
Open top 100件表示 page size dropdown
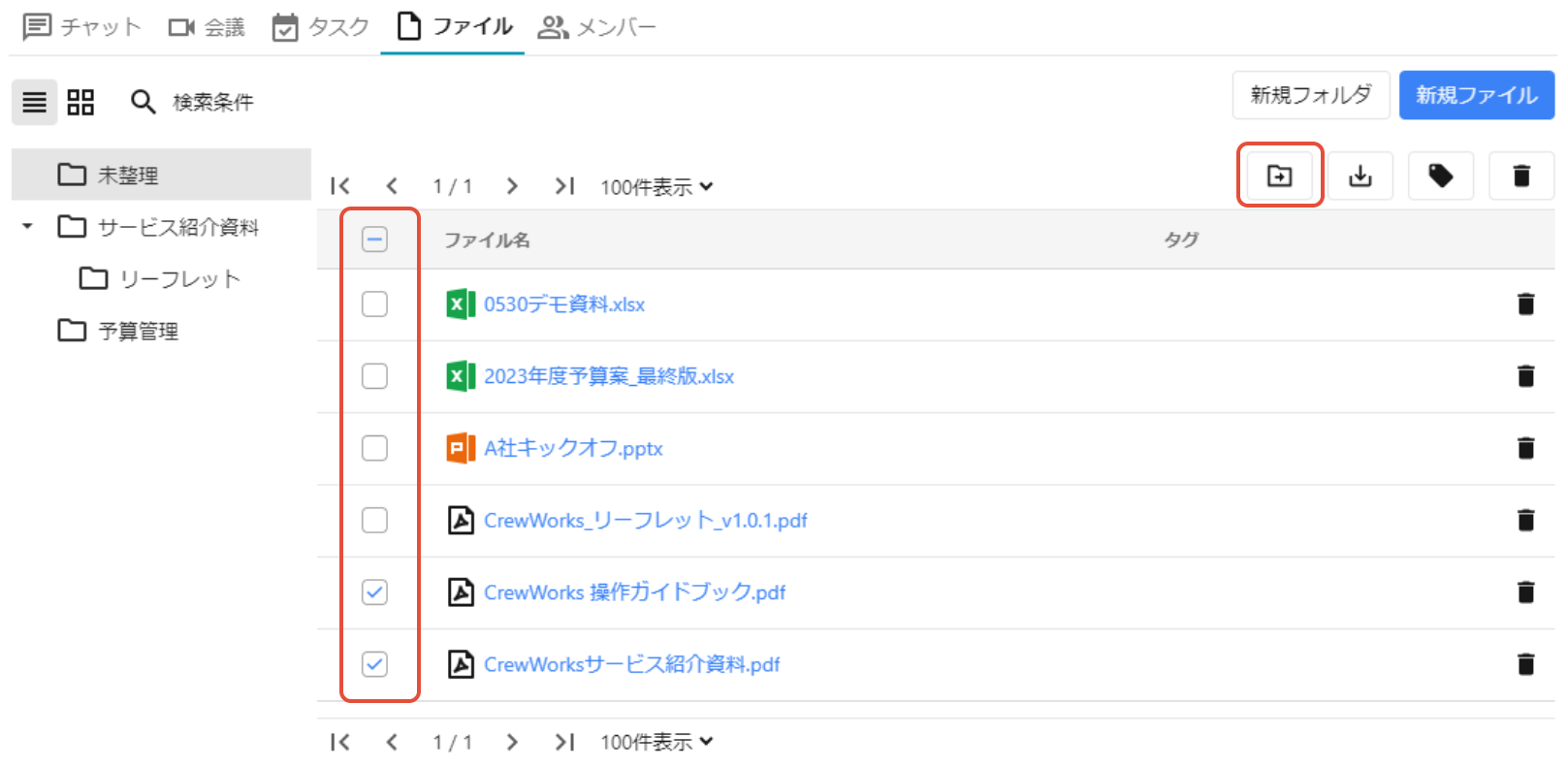pyautogui.click(x=656, y=186)
